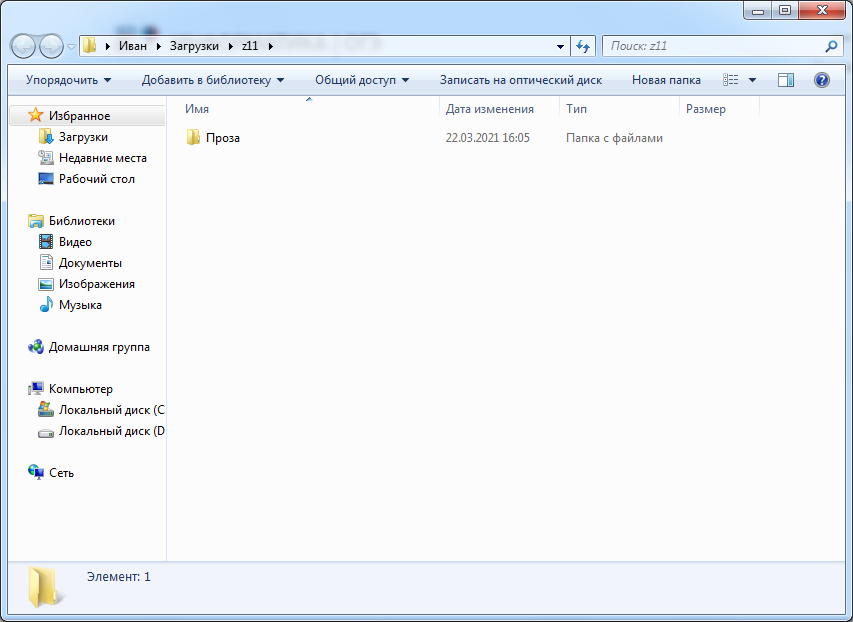
Task: Select the Иван breadcrumb segment
Action: [133, 46]
